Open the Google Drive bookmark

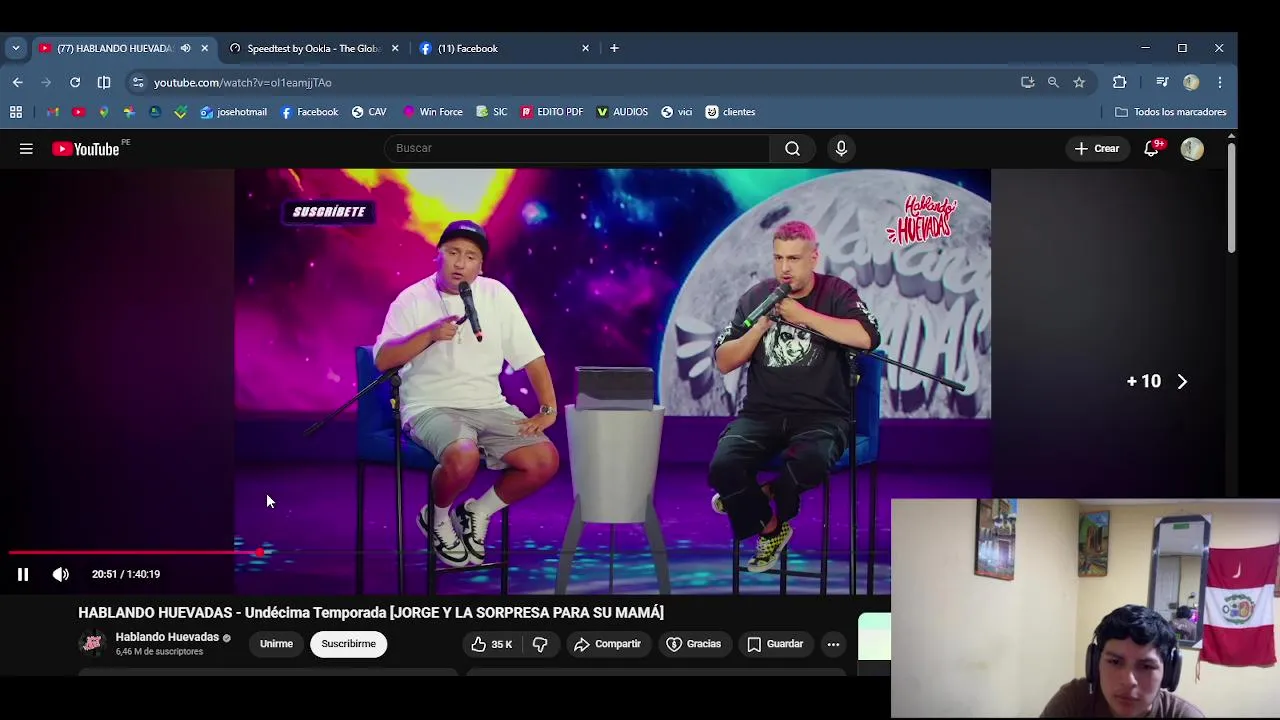[155, 112]
